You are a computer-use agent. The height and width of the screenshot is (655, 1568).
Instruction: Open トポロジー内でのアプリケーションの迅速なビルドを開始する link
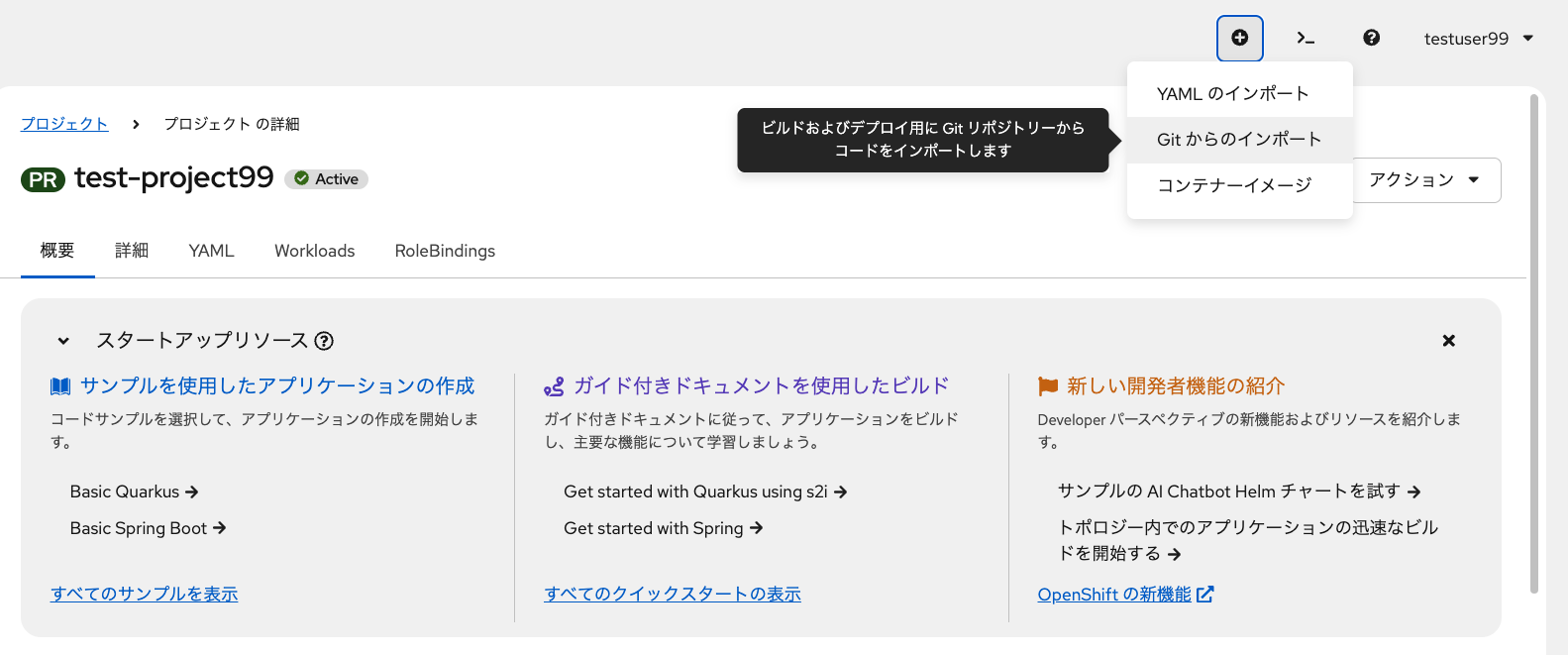(1248, 540)
